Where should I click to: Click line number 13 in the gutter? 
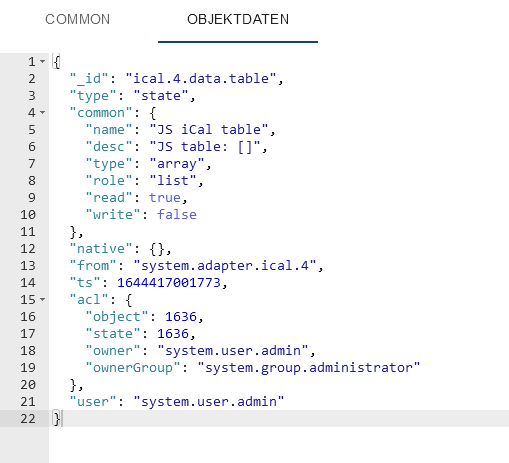[28, 266]
